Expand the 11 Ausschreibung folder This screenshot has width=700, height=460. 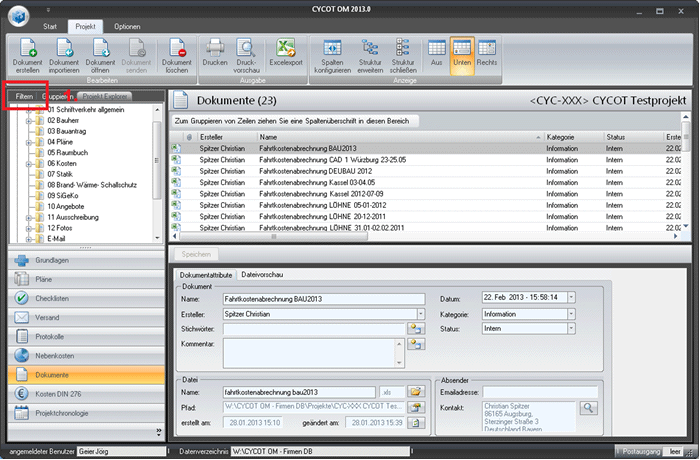tap(28, 217)
